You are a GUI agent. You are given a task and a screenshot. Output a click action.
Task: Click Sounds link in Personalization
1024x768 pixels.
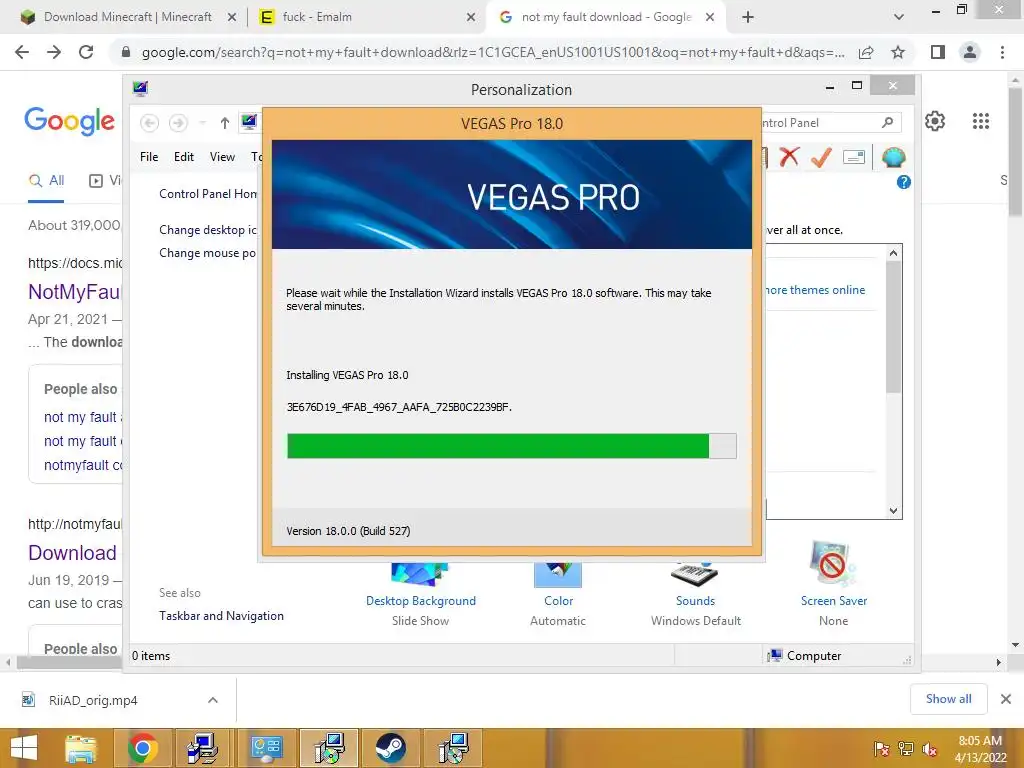pyautogui.click(x=696, y=601)
